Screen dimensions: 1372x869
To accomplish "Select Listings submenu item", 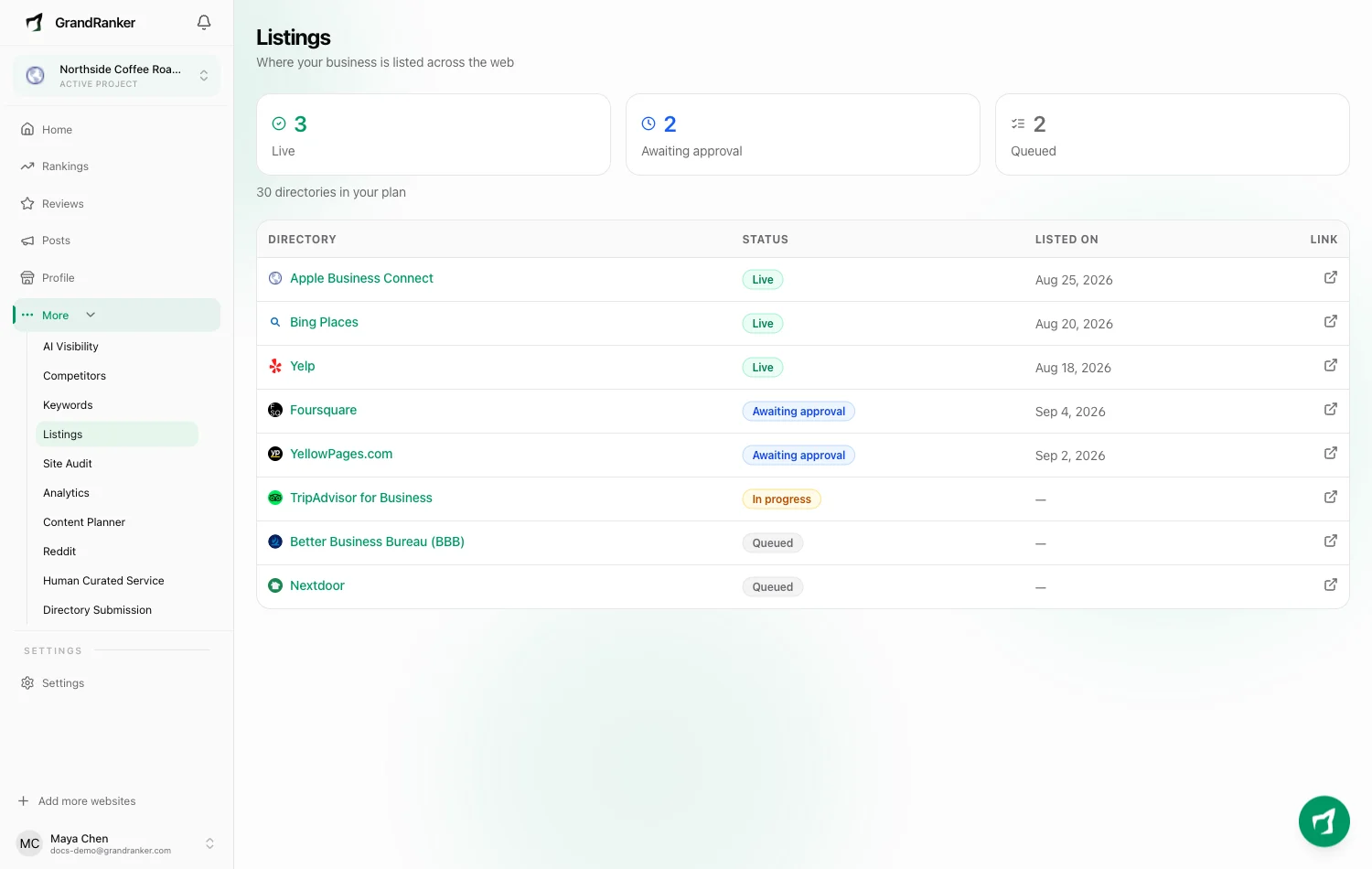I will (117, 434).
